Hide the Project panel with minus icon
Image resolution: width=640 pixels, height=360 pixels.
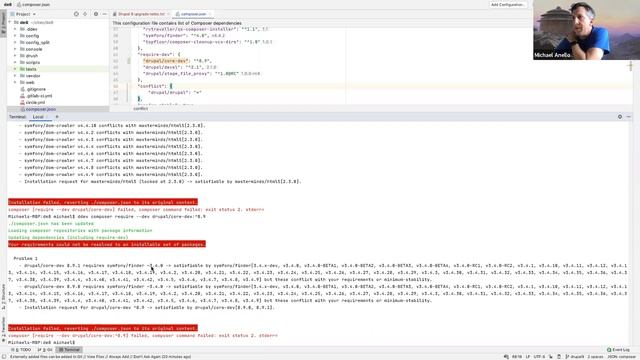coord(104,14)
